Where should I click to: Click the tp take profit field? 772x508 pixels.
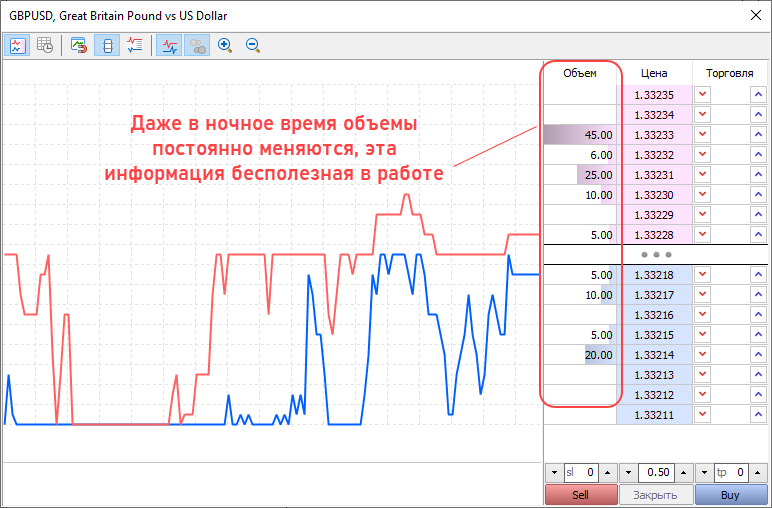click(x=731, y=473)
